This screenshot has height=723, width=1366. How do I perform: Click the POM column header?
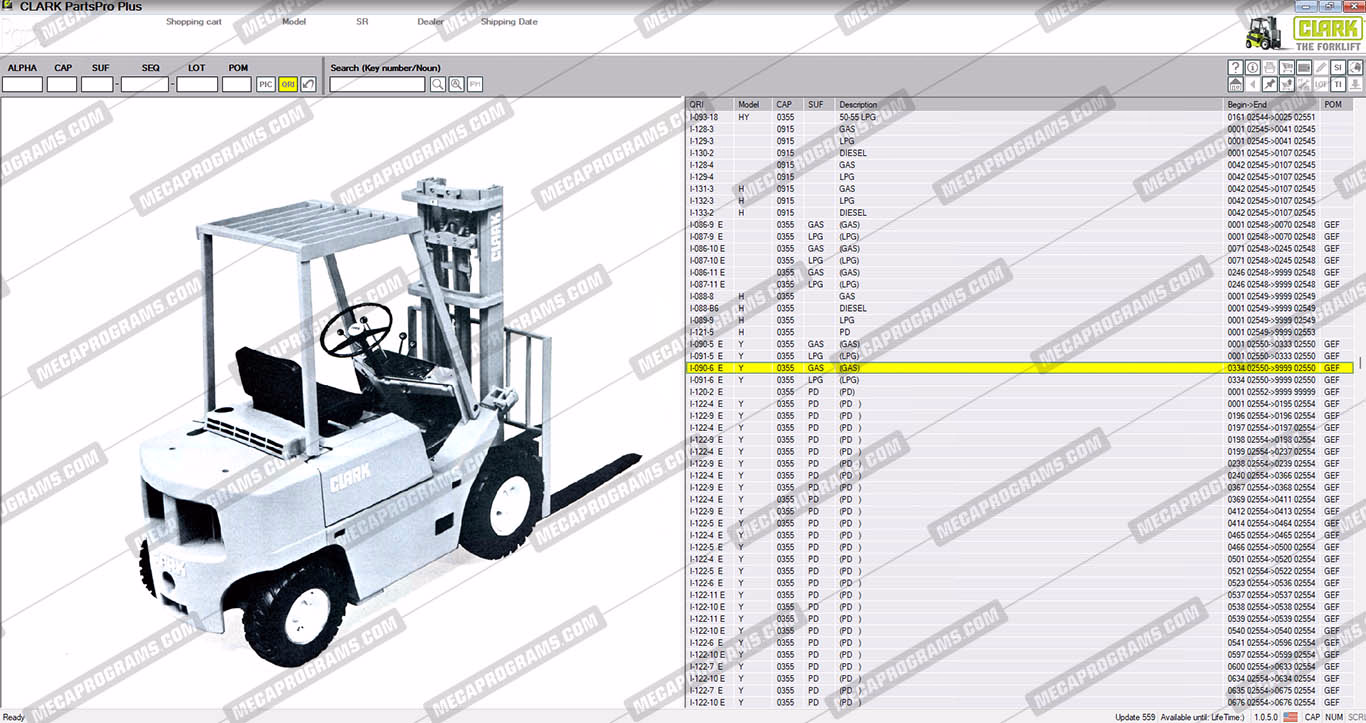(1337, 105)
